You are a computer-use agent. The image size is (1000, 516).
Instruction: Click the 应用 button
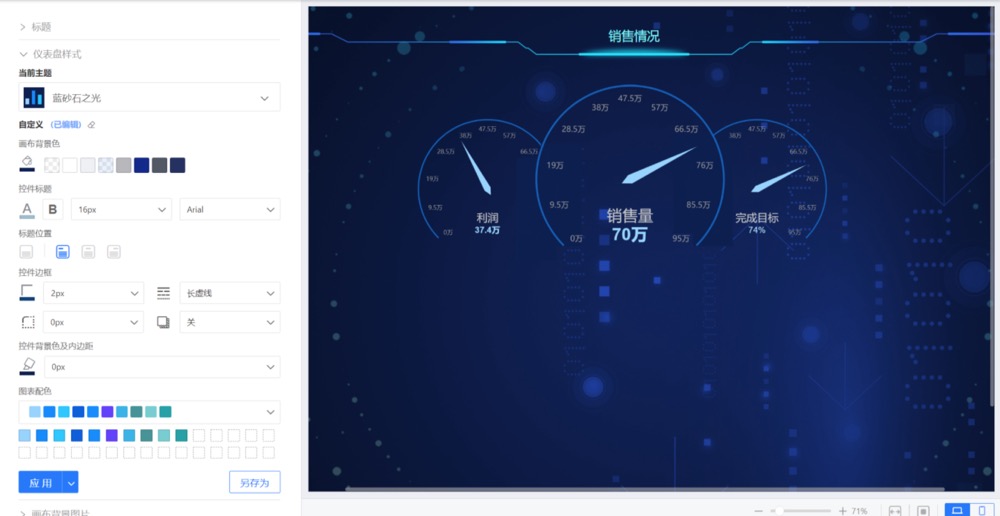pyautogui.click(x=40, y=483)
